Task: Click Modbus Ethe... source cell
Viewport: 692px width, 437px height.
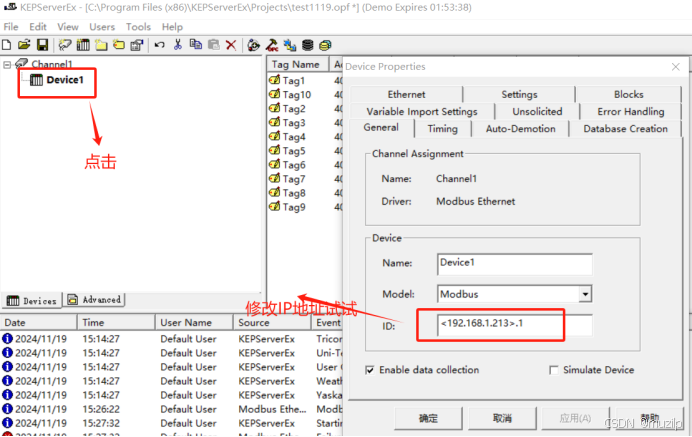Action: tap(272, 409)
